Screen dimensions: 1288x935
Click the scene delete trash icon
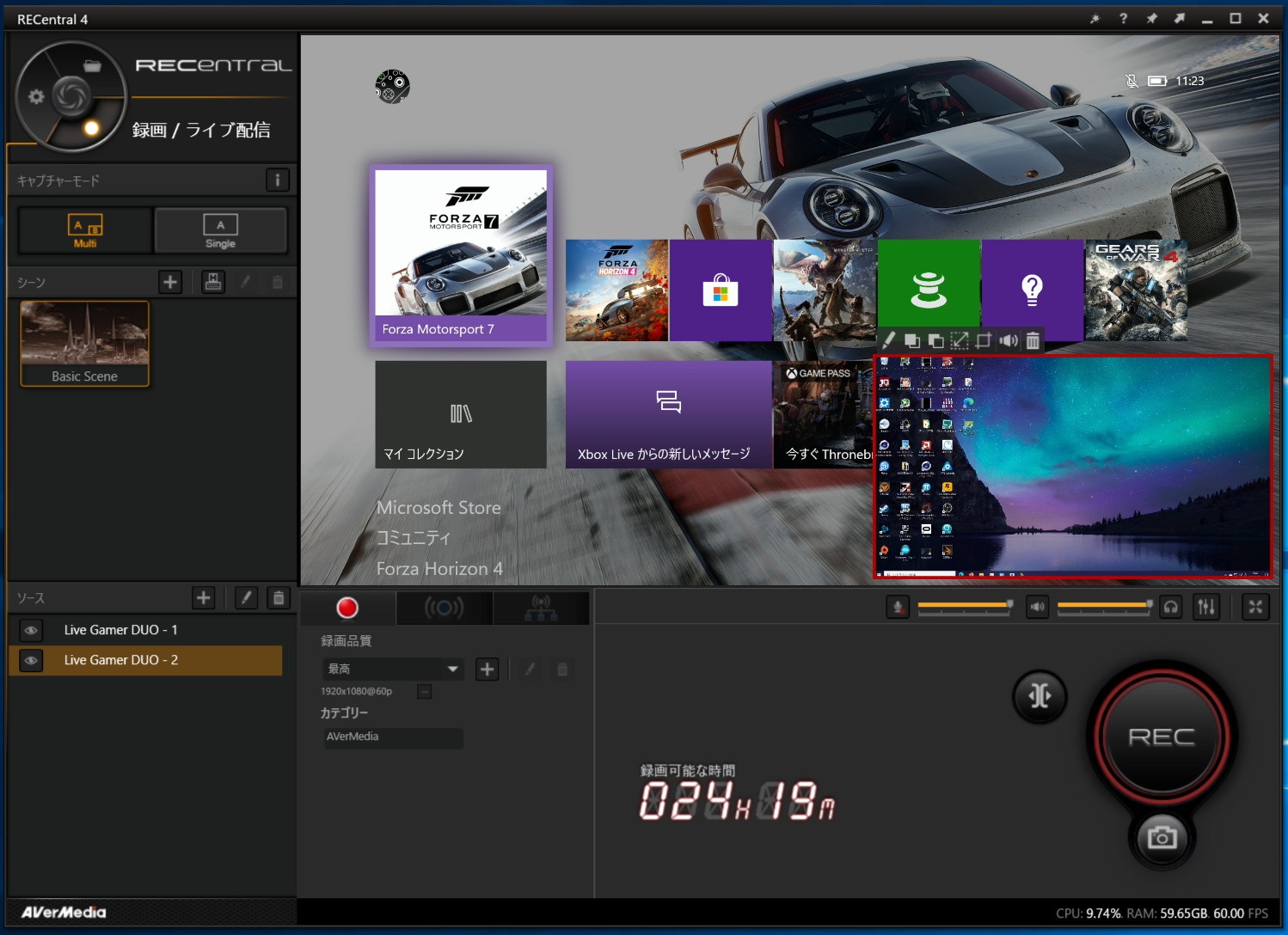point(277,282)
